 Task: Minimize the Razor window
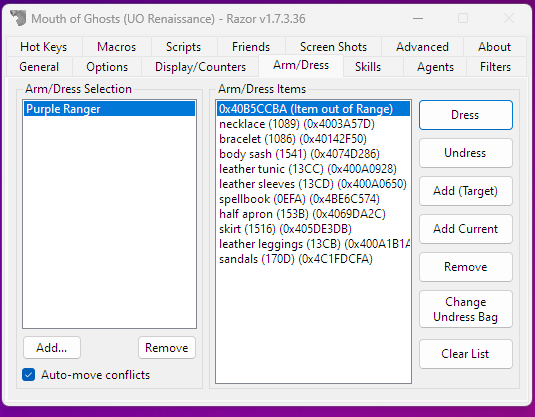[x=418, y=18]
